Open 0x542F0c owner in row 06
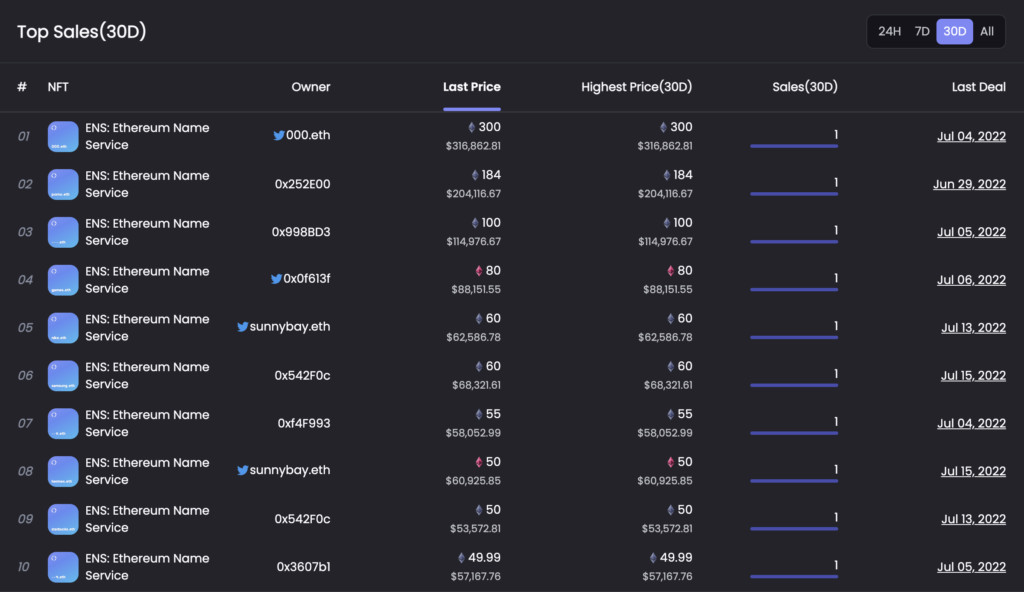The image size is (1024, 592). click(302, 376)
